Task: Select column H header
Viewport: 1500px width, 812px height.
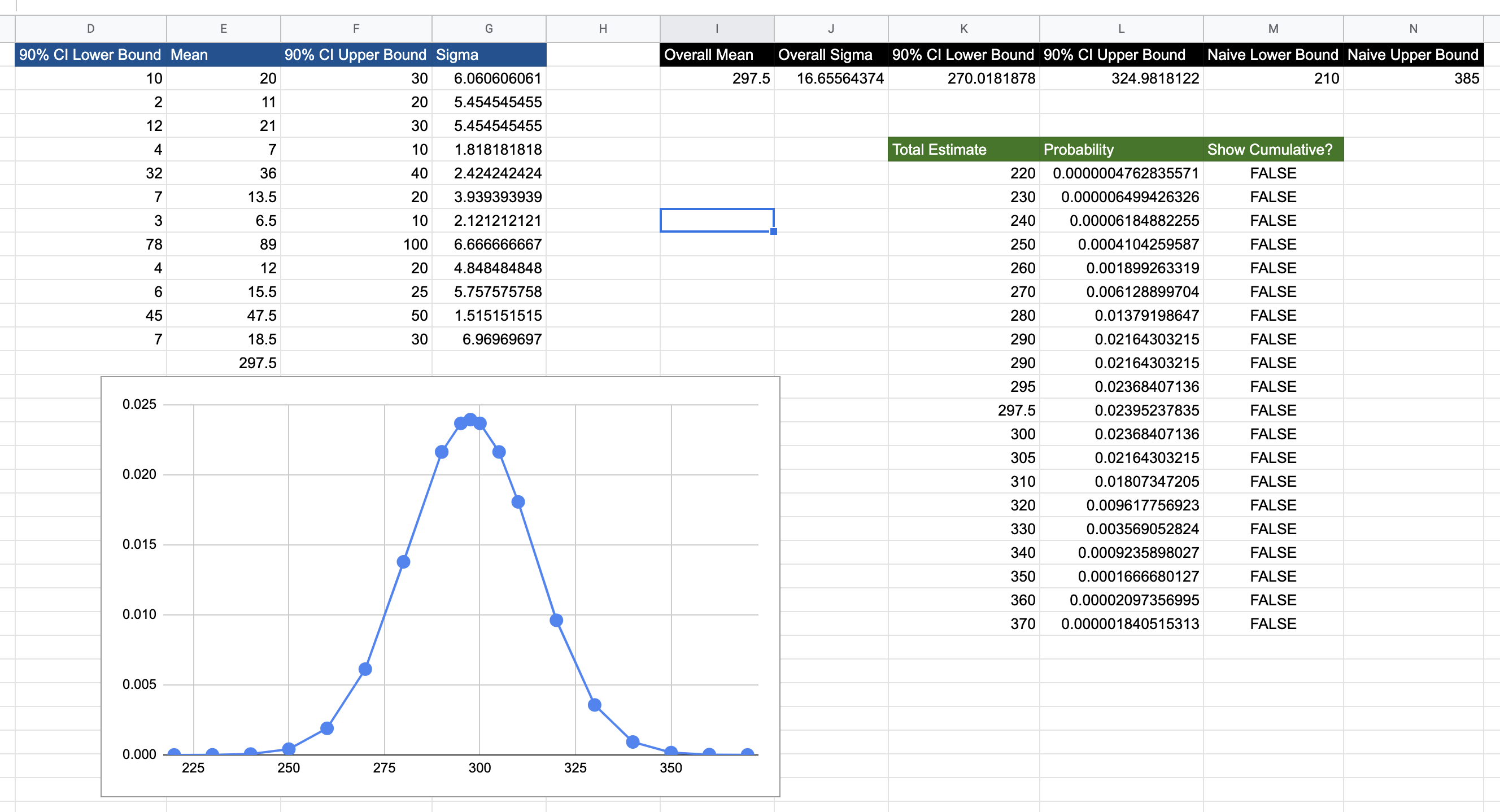Action: (x=603, y=29)
